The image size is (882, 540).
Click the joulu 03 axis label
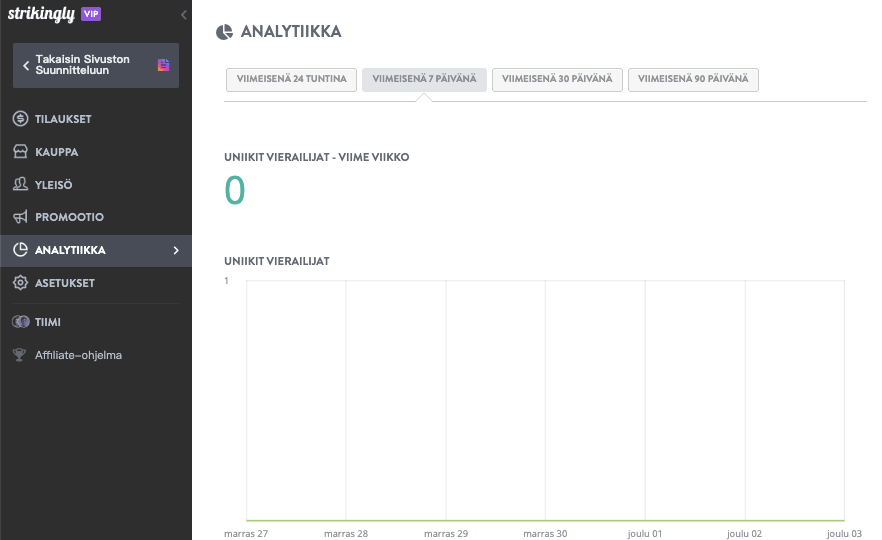click(x=844, y=534)
